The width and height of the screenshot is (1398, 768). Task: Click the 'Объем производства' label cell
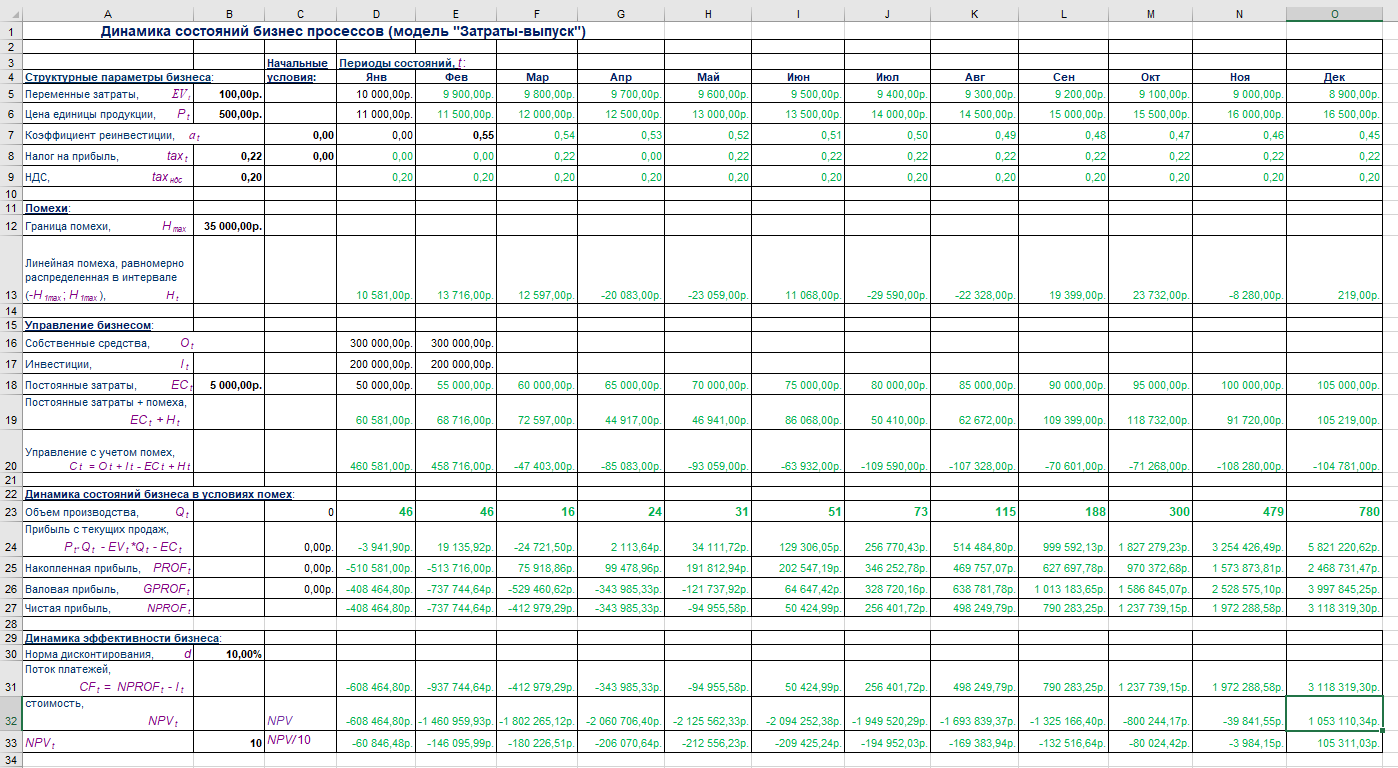pos(106,511)
